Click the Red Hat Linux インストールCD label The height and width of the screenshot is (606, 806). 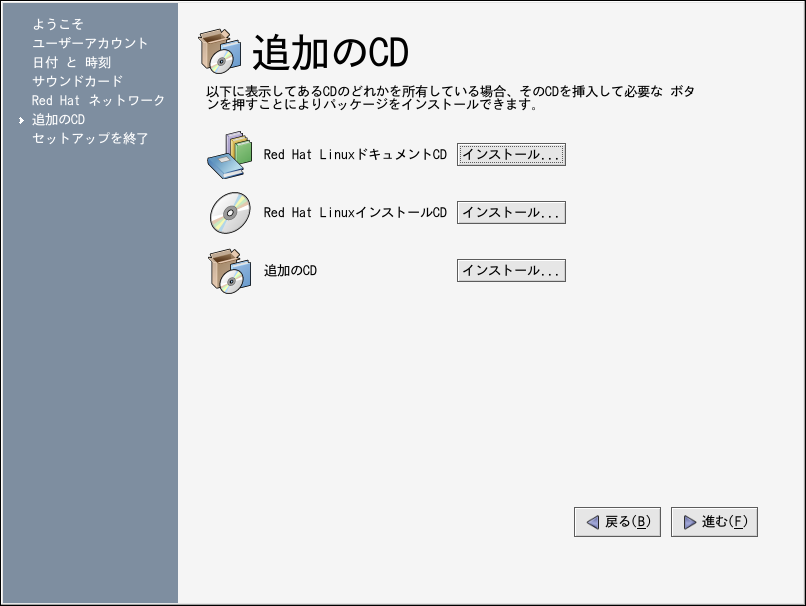[355, 213]
